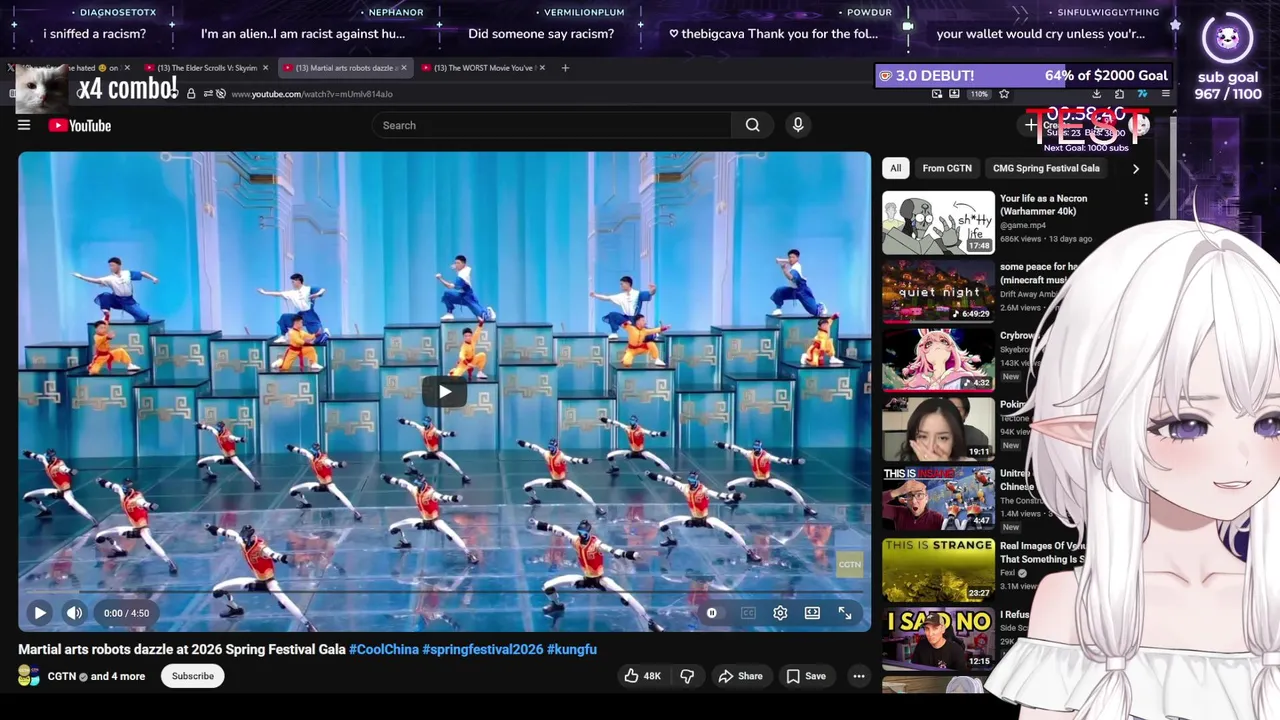This screenshot has width=1280, height=720.
Task: Start voice search with the microphone icon
Action: (x=797, y=125)
